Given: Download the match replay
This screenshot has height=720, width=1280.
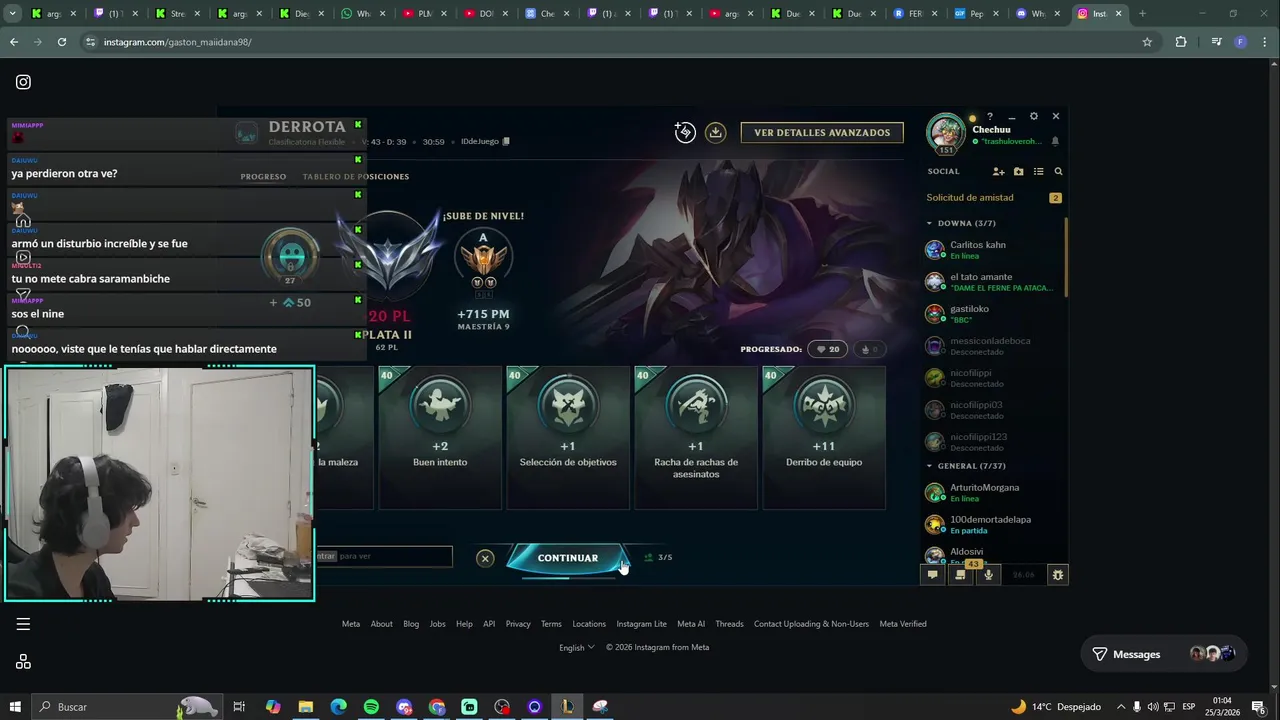Looking at the screenshot, I should point(715,132).
